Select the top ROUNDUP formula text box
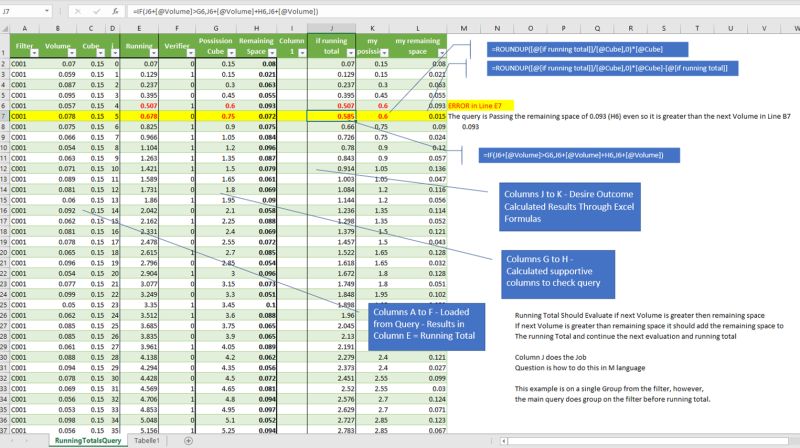 587,49
